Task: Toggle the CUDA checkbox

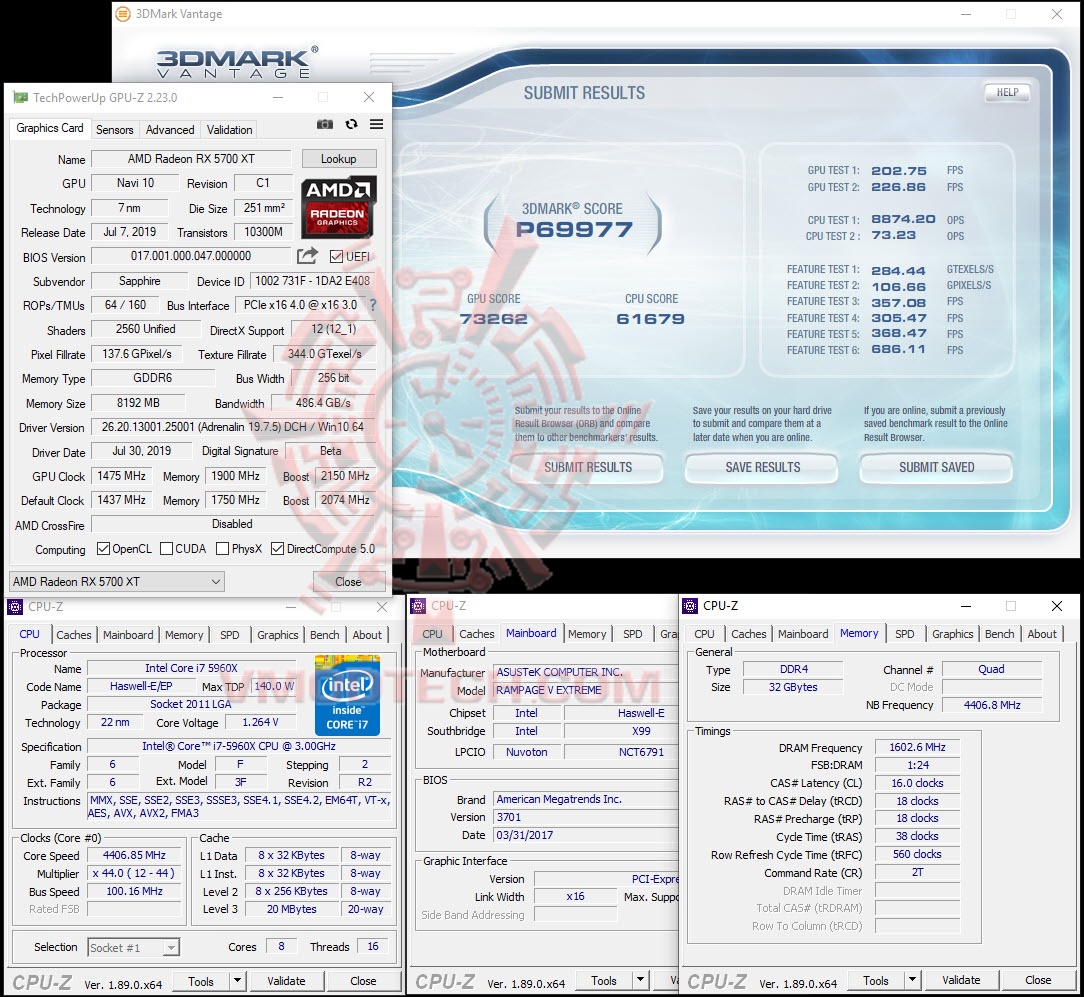Action: [x=166, y=549]
